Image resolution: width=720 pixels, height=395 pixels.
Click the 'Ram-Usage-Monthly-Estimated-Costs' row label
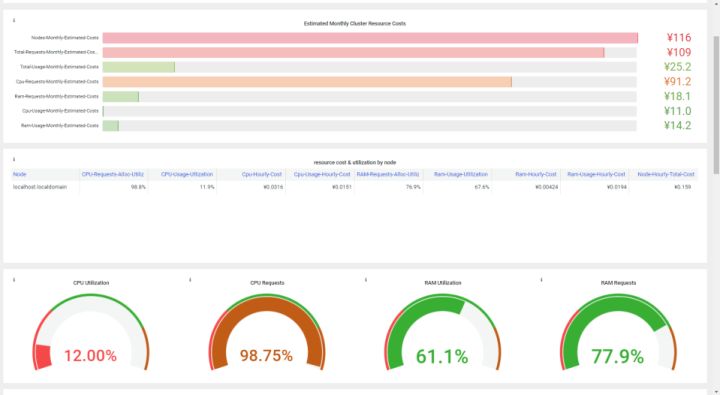60,126
